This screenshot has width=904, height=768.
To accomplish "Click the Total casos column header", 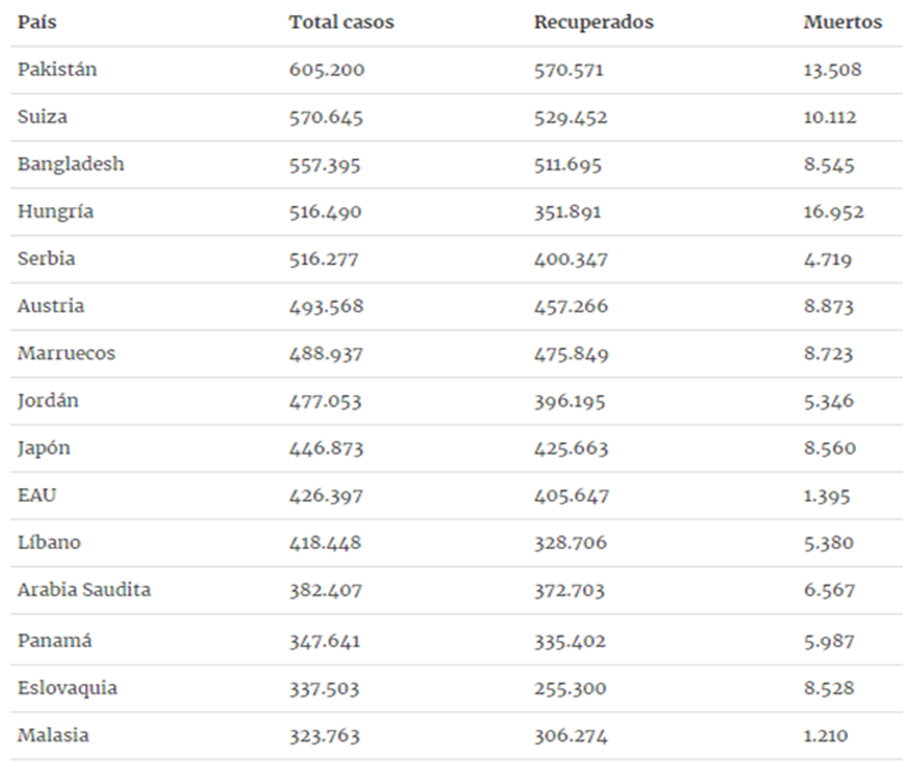I will [x=341, y=22].
